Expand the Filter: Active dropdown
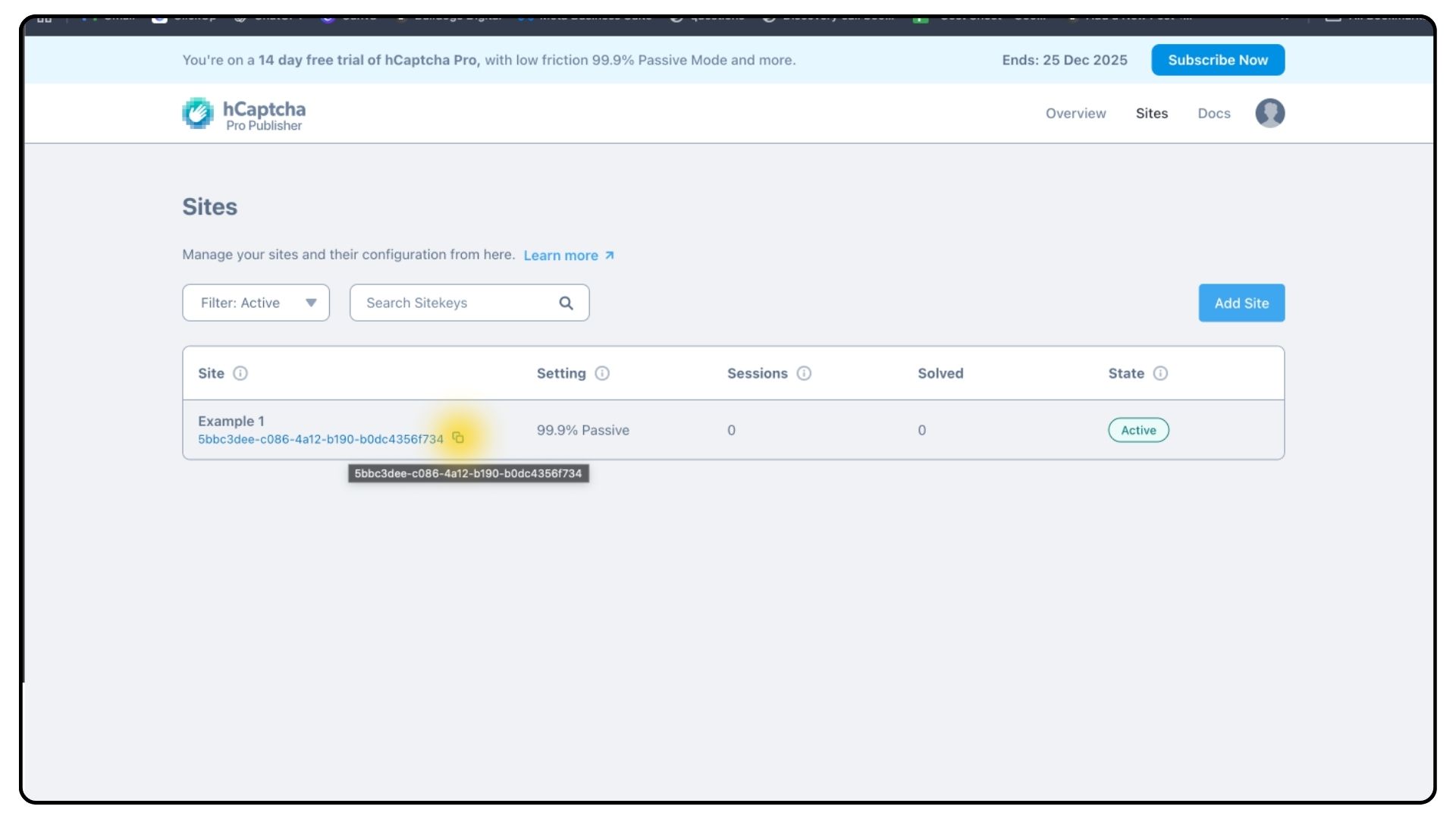The image size is (1456, 819). coord(256,303)
